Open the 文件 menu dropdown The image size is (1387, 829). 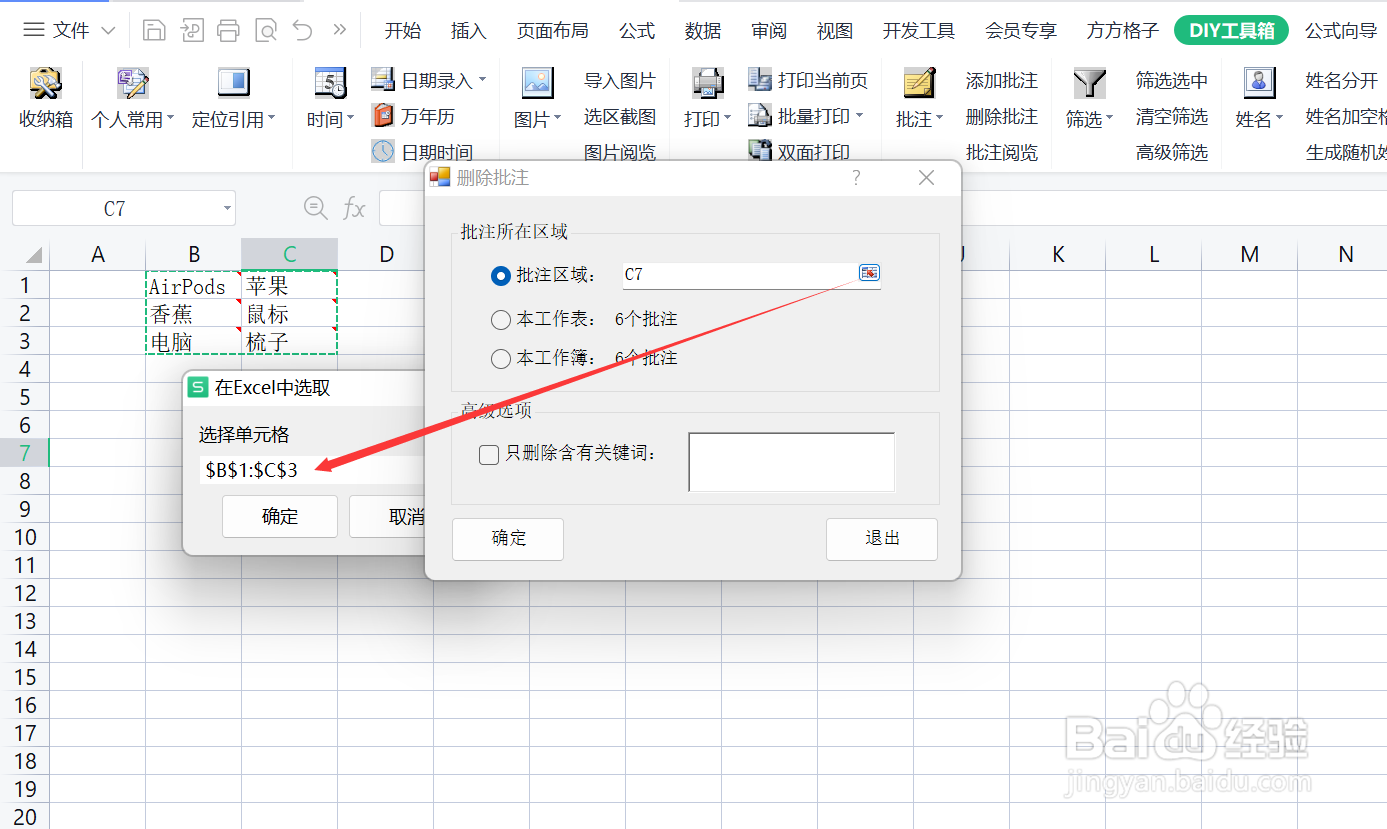click(x=69, y=30)
